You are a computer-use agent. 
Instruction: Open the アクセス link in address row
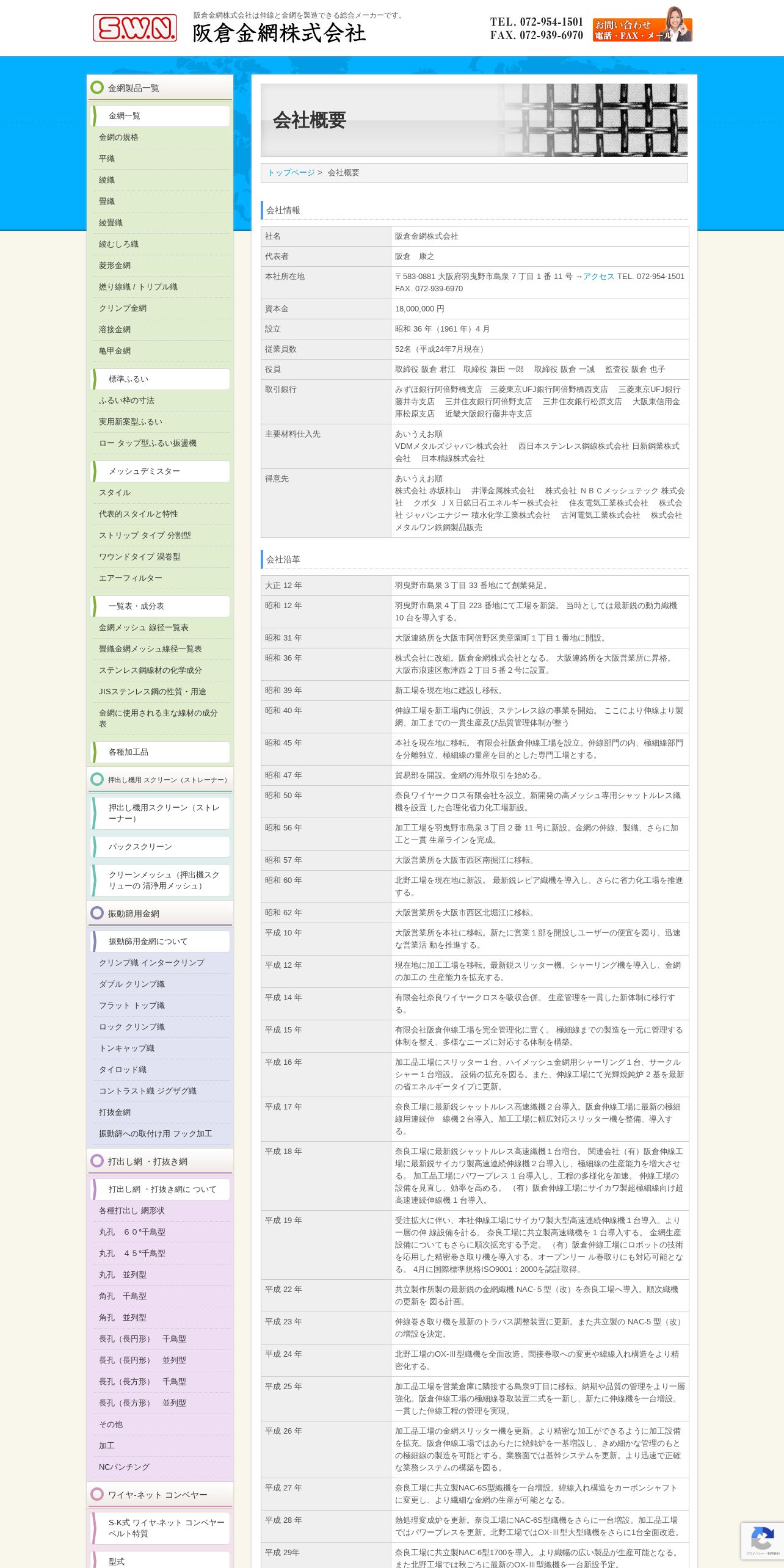pos(598,277)
